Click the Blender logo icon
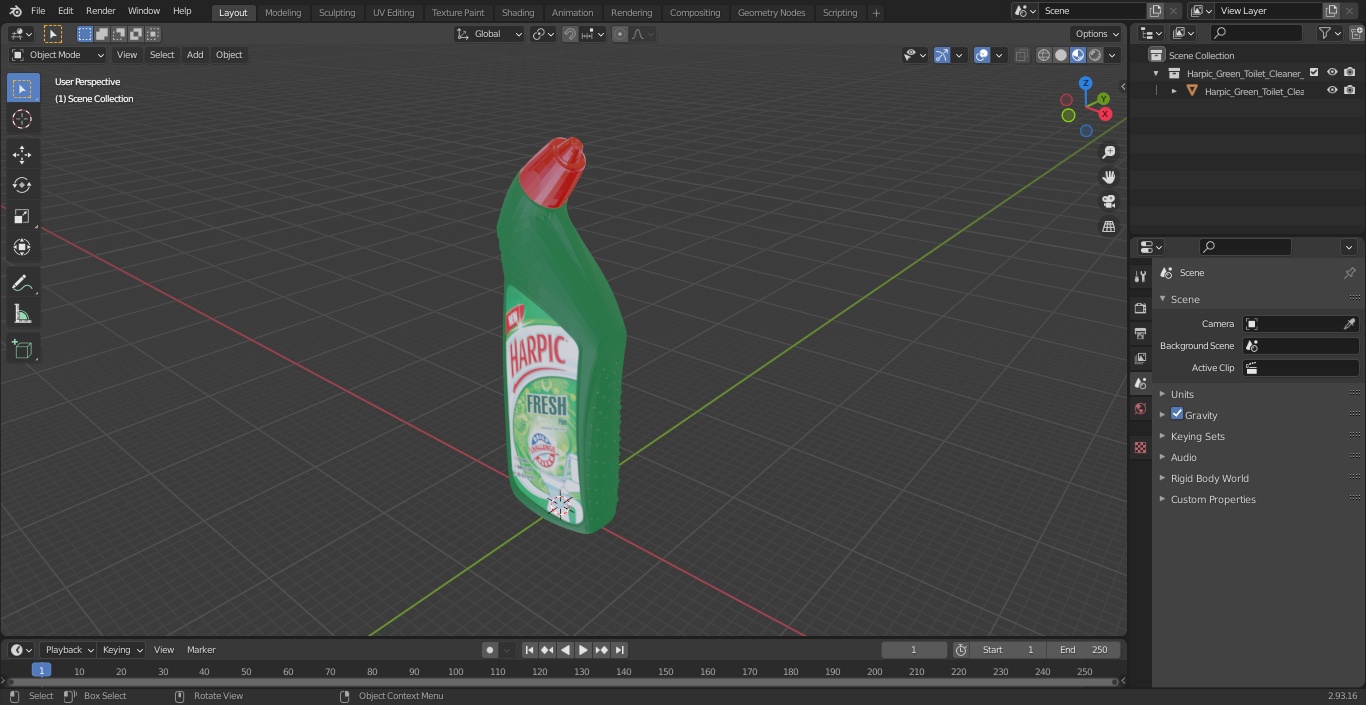 coord(16,11)
